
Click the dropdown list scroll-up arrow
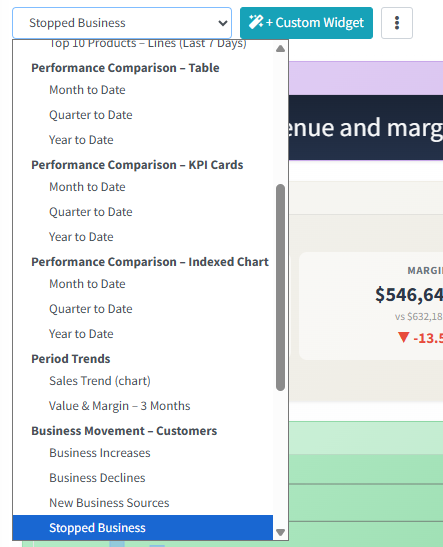(x=280, y=48)
